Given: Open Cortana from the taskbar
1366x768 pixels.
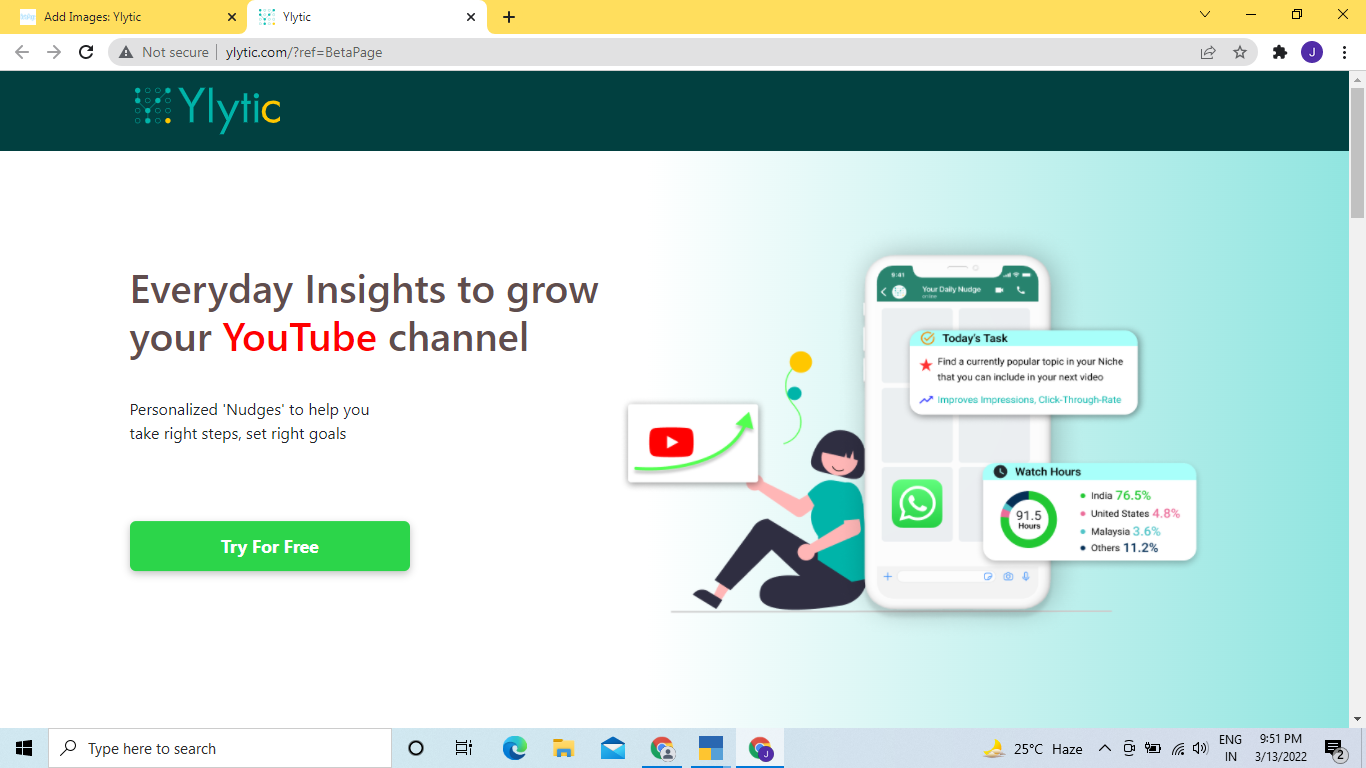Looking at the screenshot, I should click(416, 748).
